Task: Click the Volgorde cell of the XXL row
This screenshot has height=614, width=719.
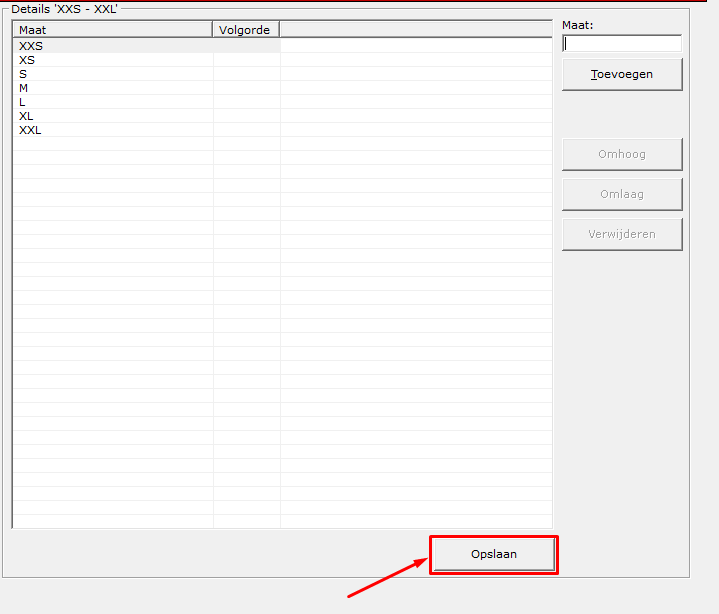Action: coord(247,130)
